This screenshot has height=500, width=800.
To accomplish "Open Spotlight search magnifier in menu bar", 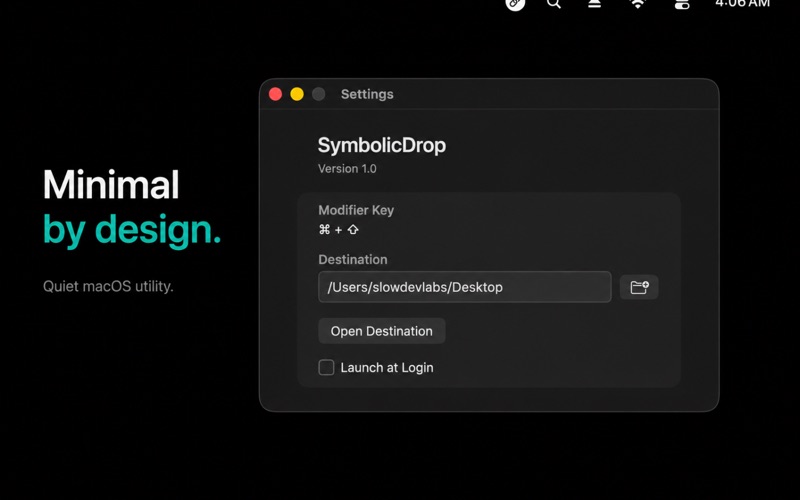I will click(554, 4).
